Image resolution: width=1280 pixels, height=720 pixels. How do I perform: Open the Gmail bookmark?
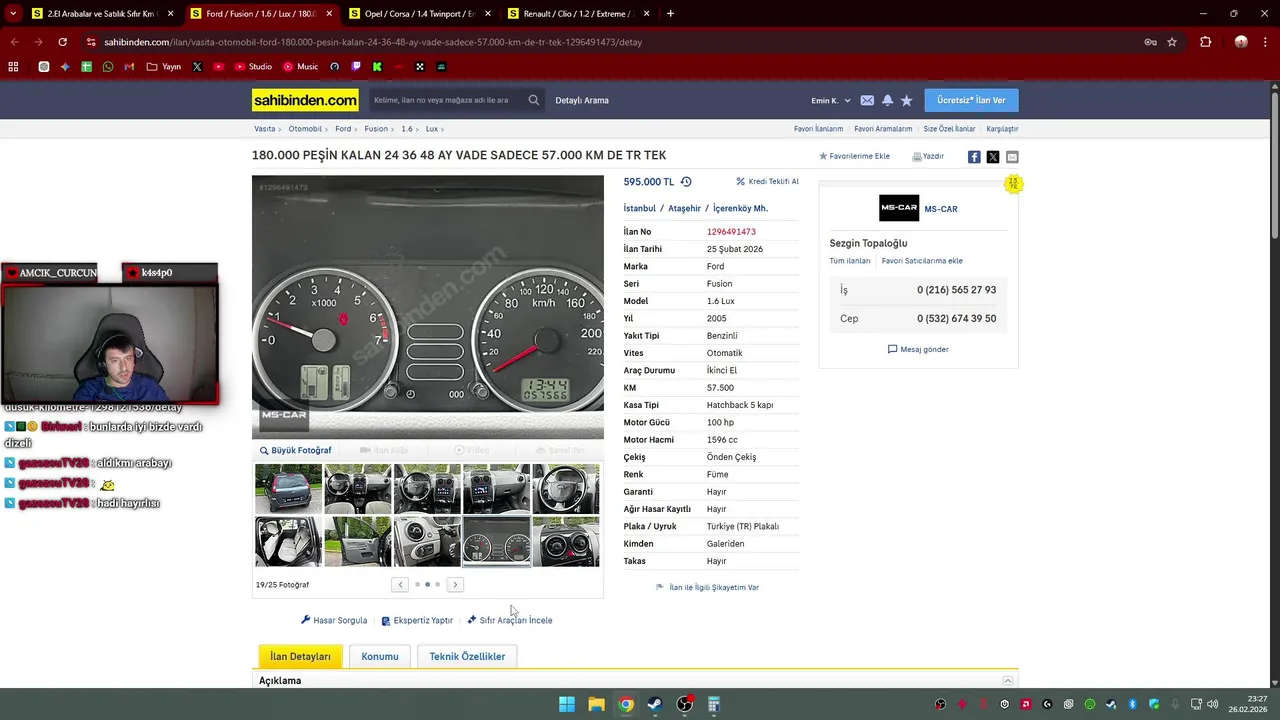[x=129, y=67]
